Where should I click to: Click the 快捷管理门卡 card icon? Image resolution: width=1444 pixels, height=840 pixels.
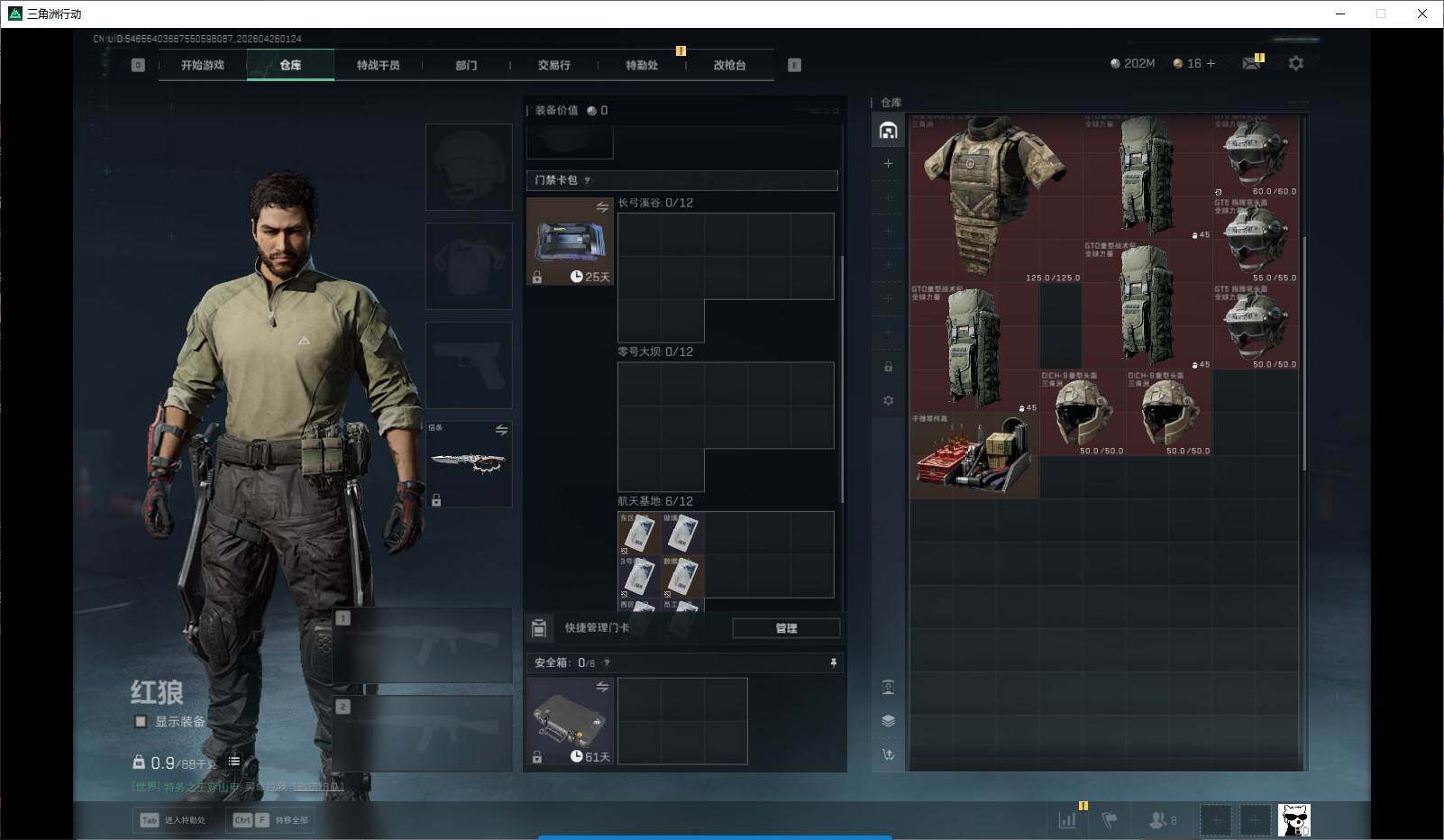click(x=539, y=628)
